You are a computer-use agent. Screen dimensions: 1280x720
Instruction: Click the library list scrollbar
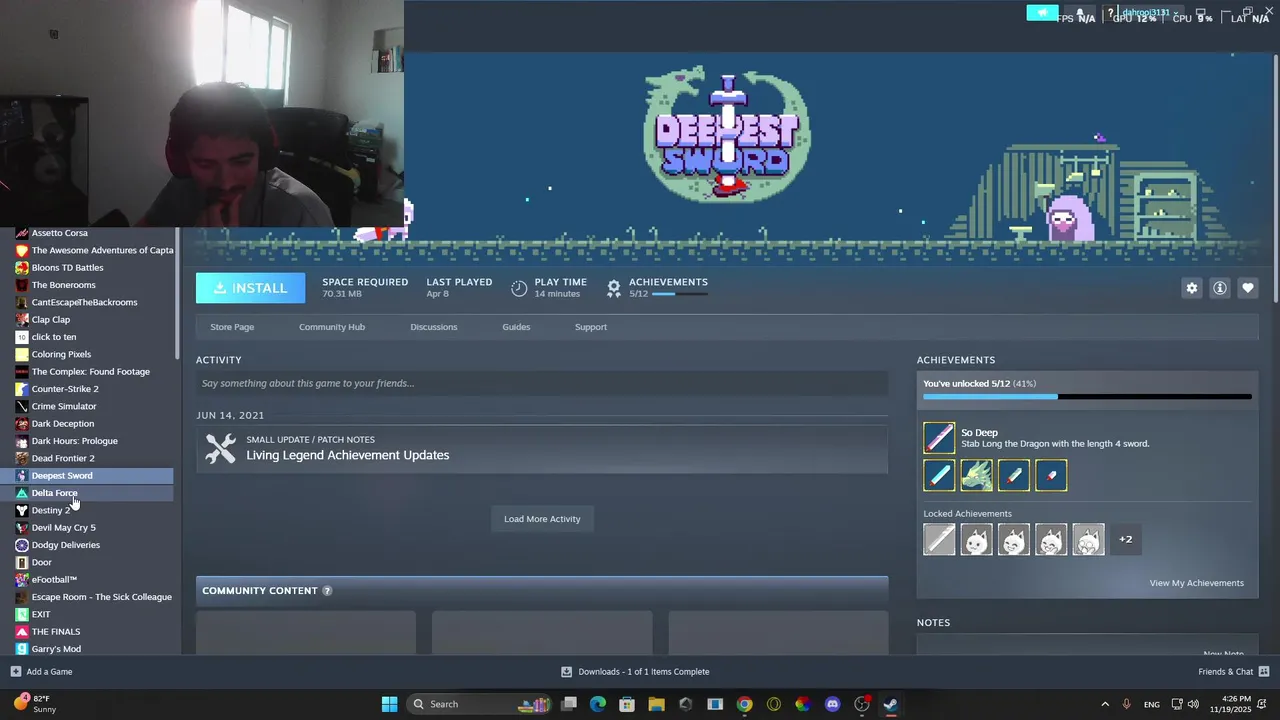(178, 295)
